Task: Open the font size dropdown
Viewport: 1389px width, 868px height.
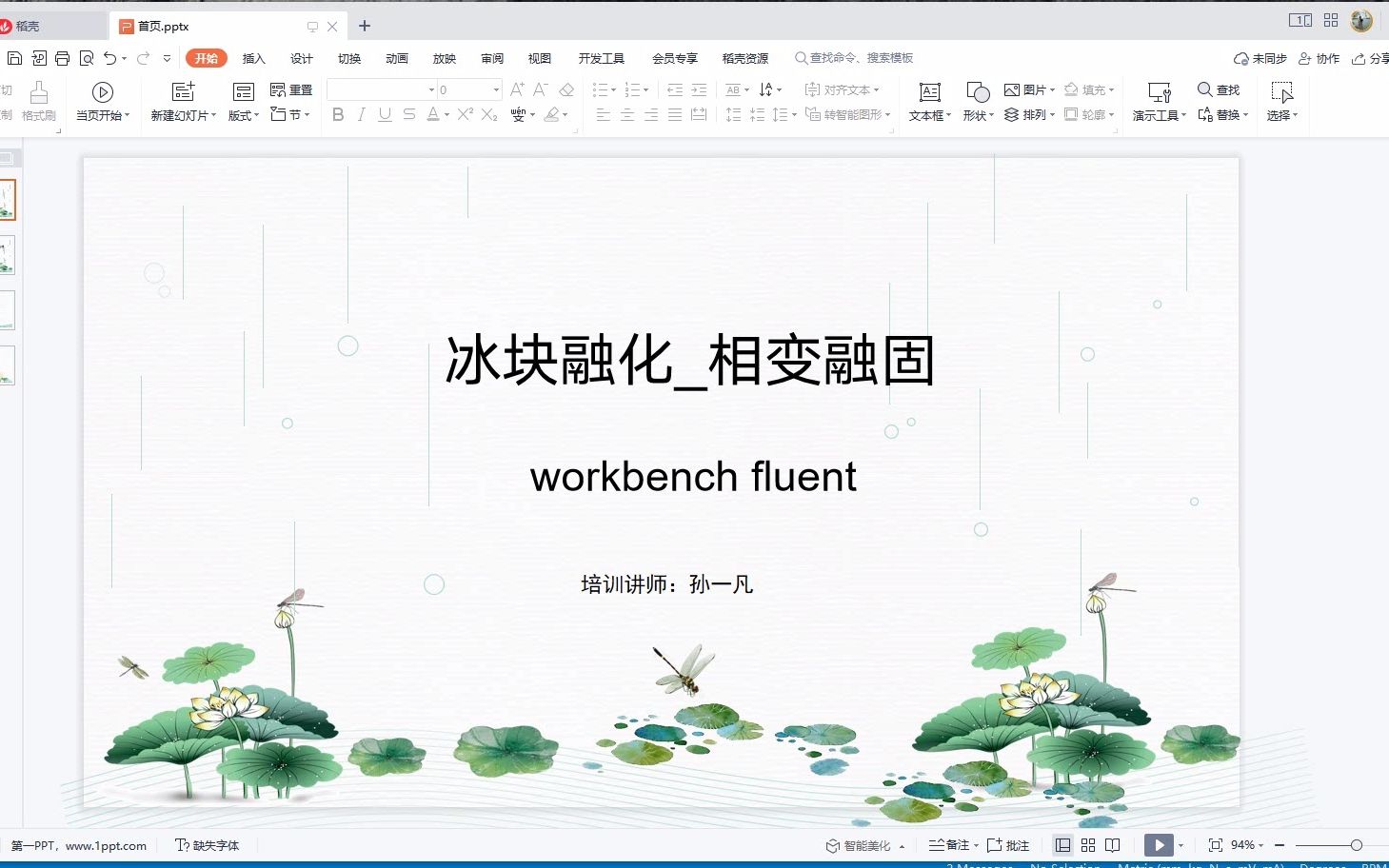Action: [496, 89]
